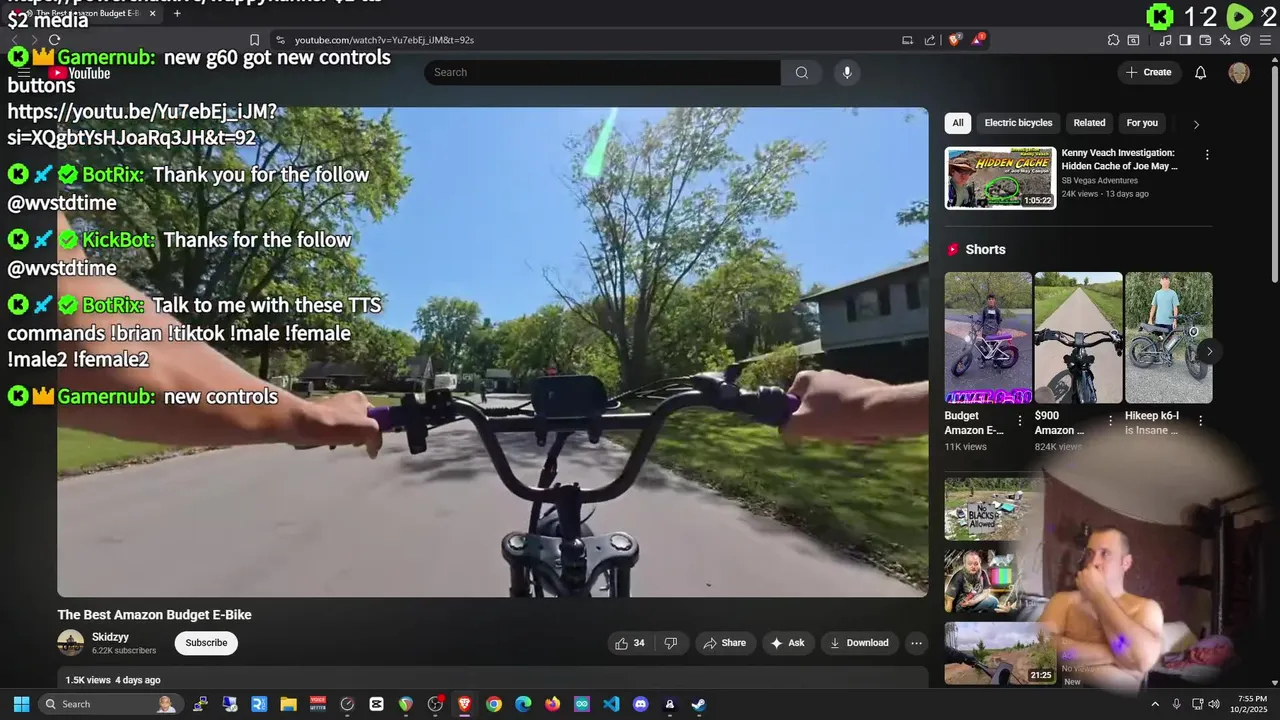
Task: Click the Create button
Action: (1149, 72)
